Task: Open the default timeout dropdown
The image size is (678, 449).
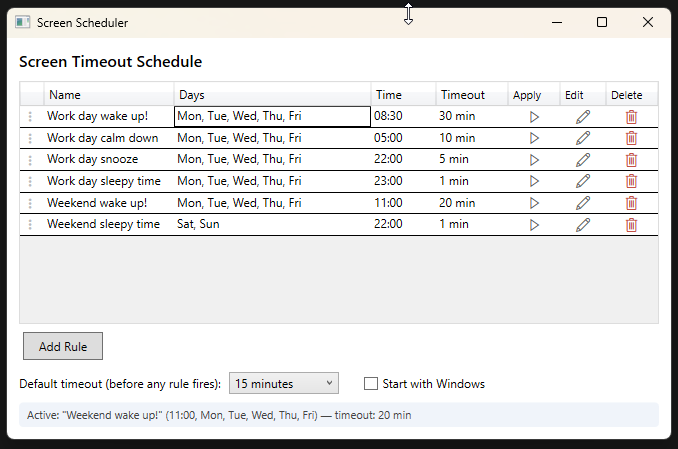Action: pyautogui.click(x=284, y=383)
